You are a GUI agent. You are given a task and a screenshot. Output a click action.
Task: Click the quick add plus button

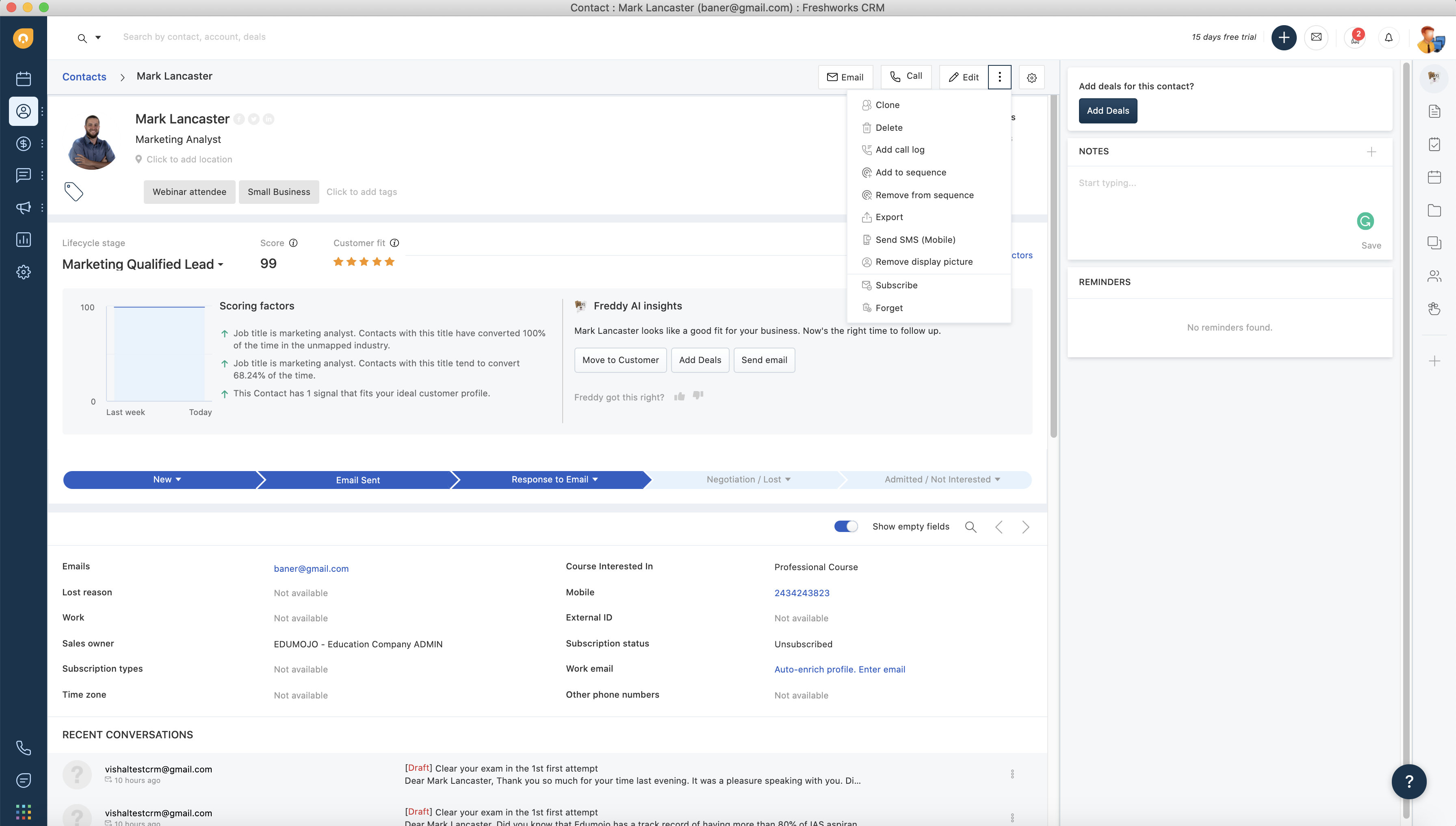1283,37
